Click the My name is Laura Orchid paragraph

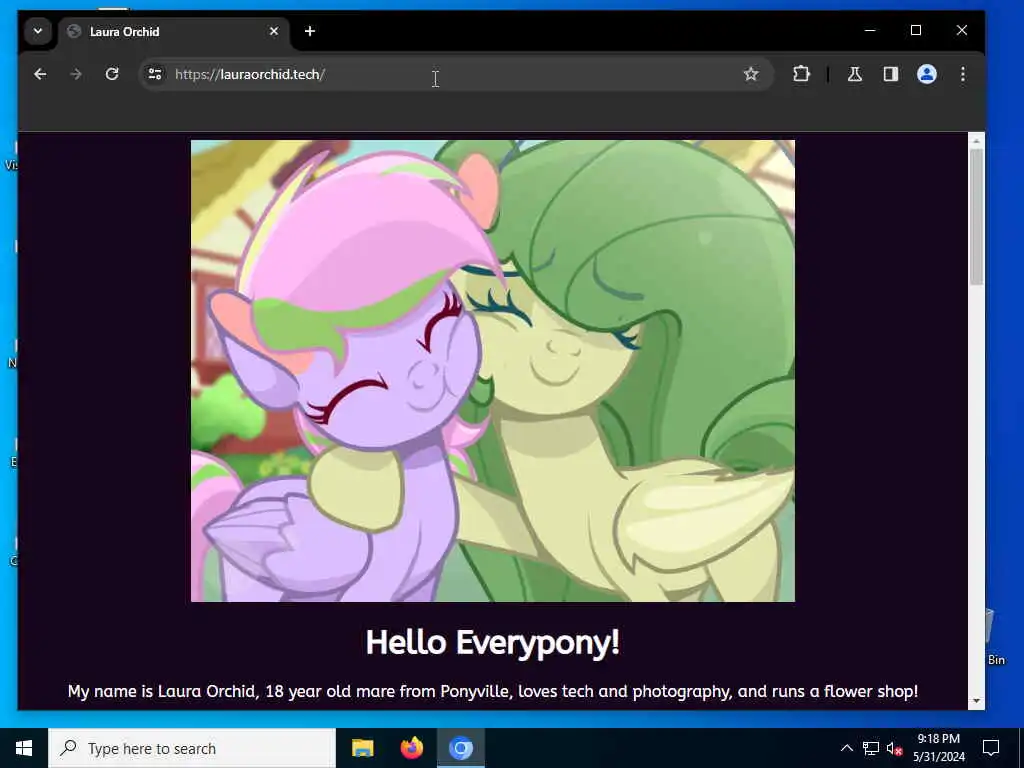[x=493, y=692]
